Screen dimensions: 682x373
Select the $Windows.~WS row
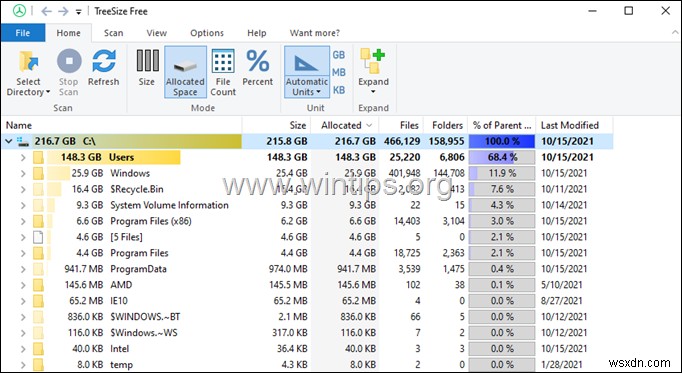point(307,333)
